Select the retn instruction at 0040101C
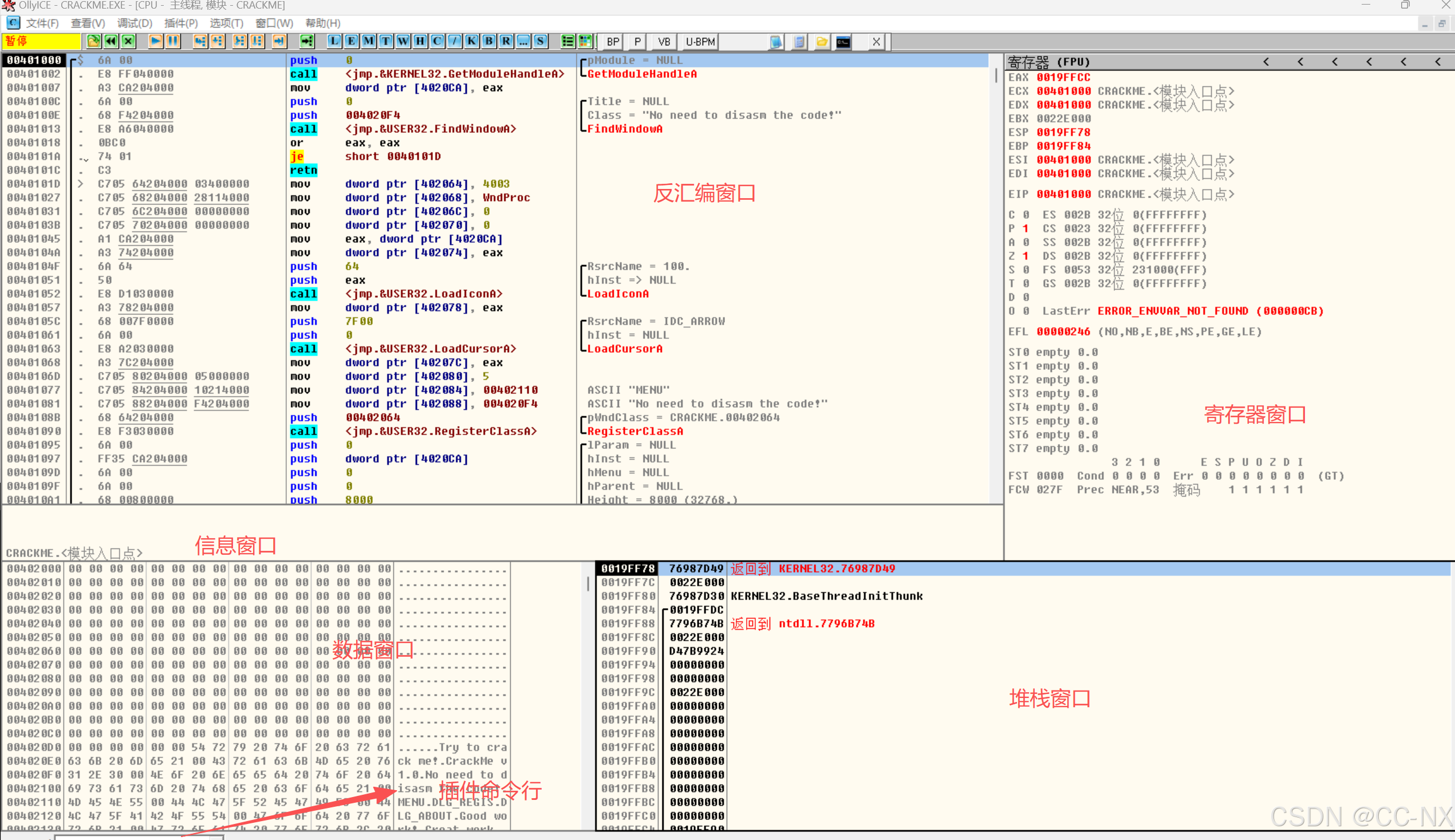1455x840 pixels. (303, 170)
